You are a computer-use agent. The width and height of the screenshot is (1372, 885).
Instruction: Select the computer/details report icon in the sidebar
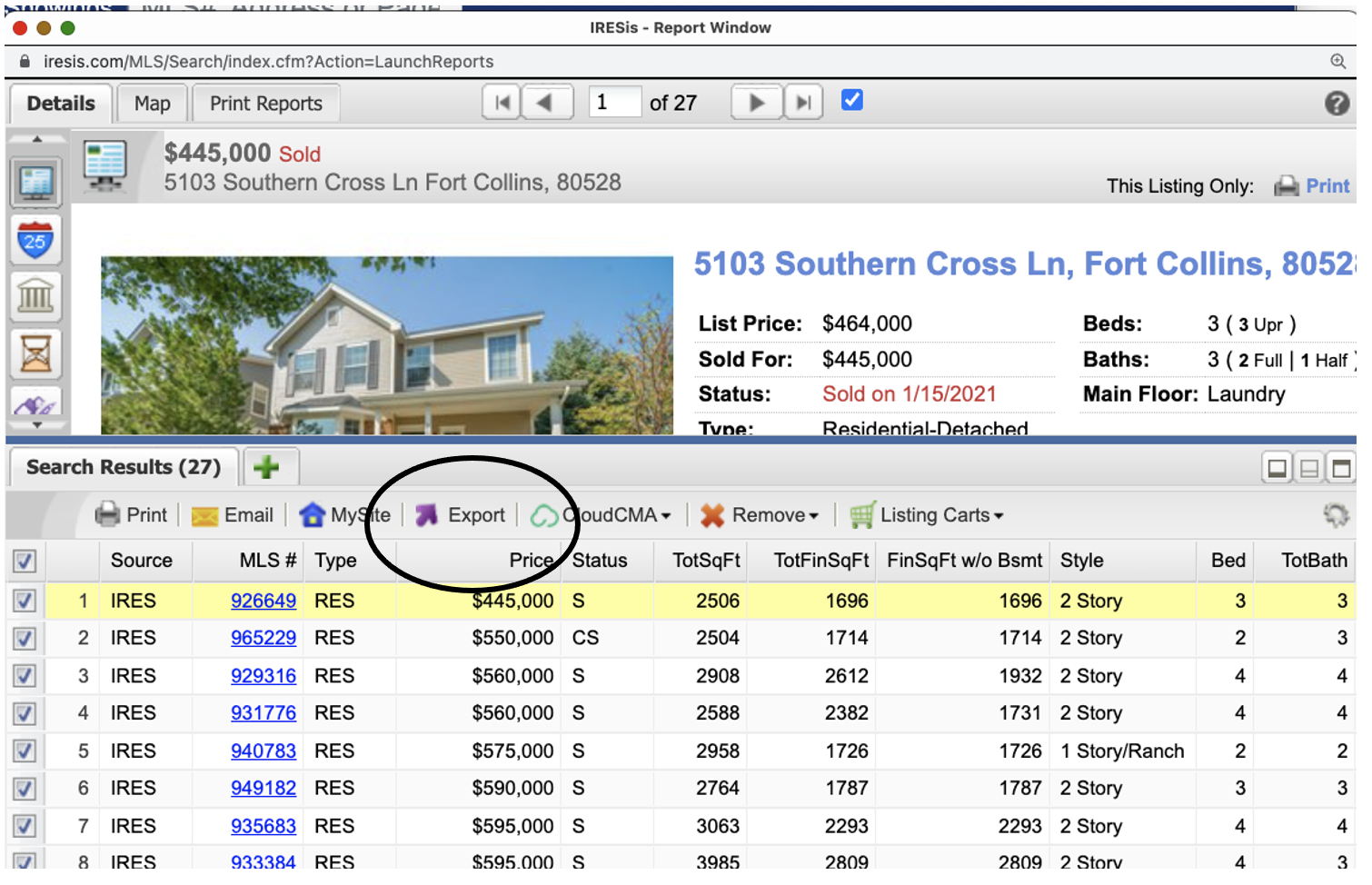coord(35,182)
